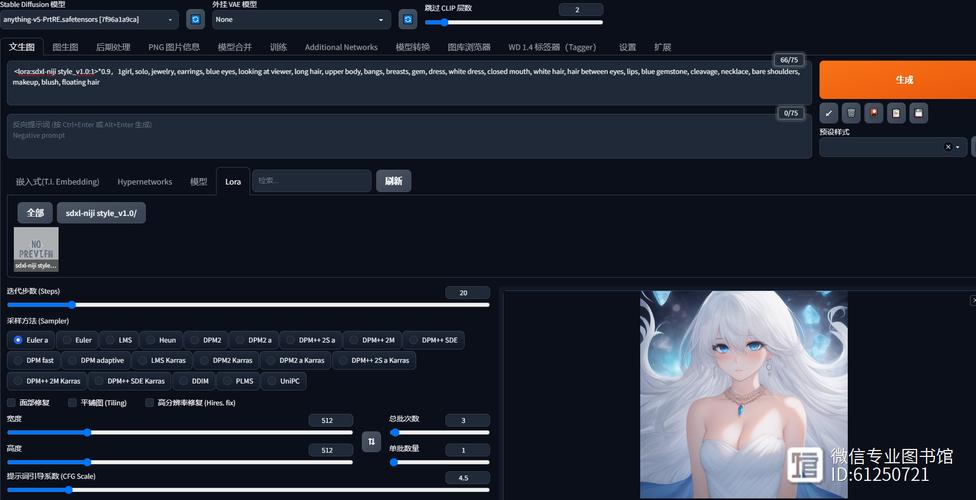Select the DPM++ 2M Karras sampler
The width and height of the screenshot is (976, 500).
pyautogui.click(x=47, y=380)
